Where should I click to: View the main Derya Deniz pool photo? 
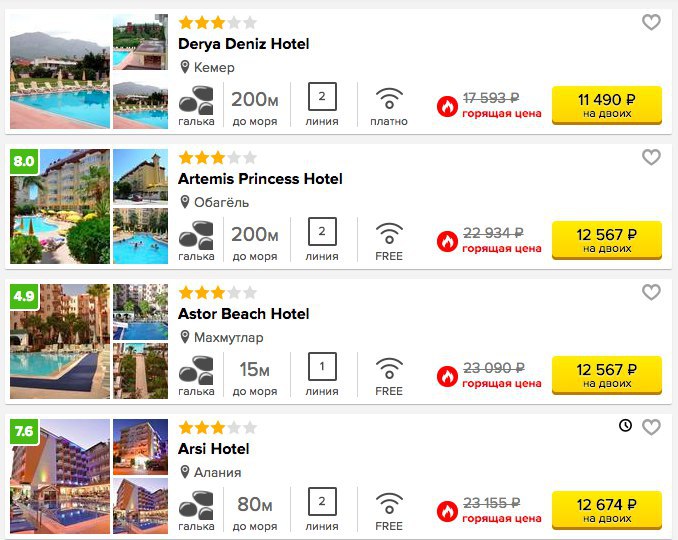click(x=60, y=71)
